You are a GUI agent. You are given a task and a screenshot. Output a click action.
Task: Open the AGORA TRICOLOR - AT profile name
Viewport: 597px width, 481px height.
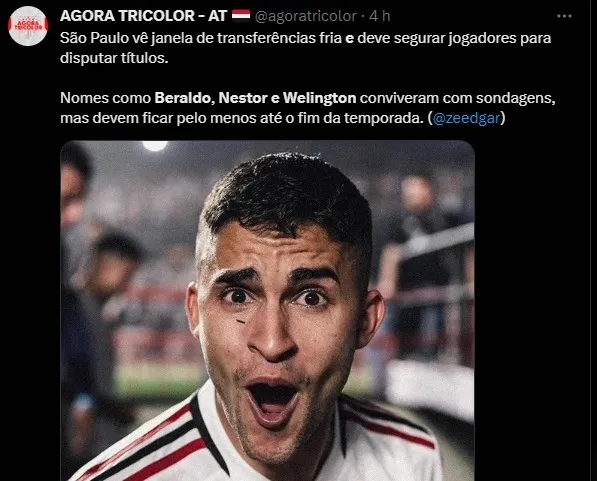pyautogui.click(x=144, y=16)
